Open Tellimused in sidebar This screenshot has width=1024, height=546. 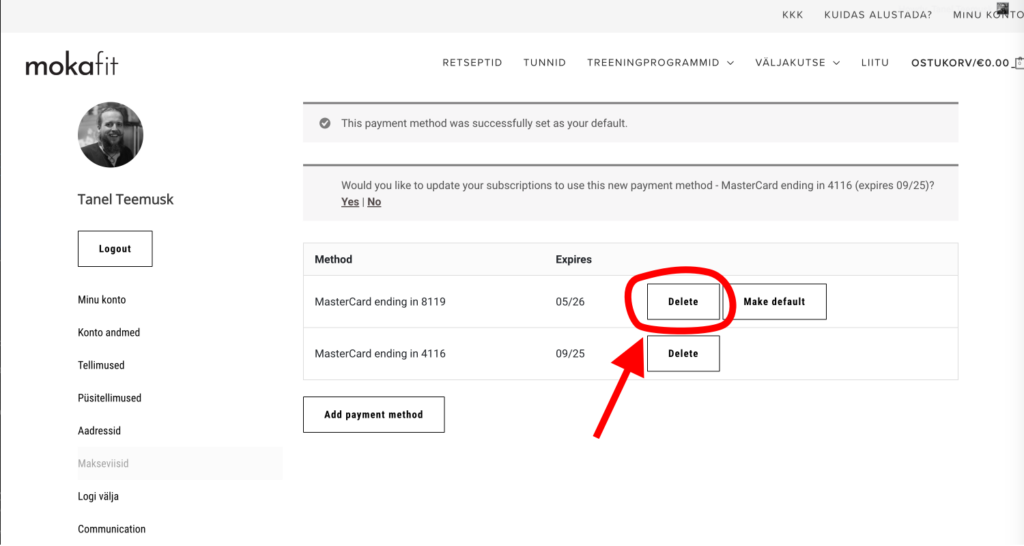point(101,365)
